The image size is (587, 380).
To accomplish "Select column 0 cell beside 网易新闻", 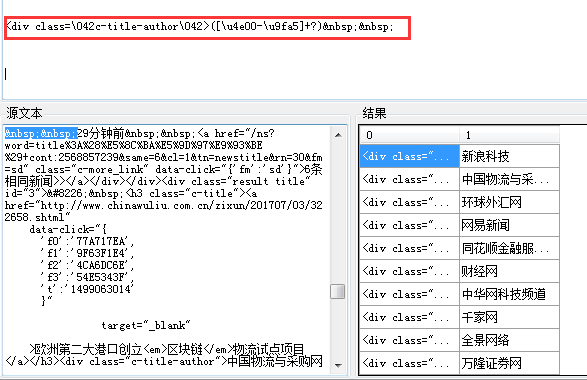I will tap(410, 225).
